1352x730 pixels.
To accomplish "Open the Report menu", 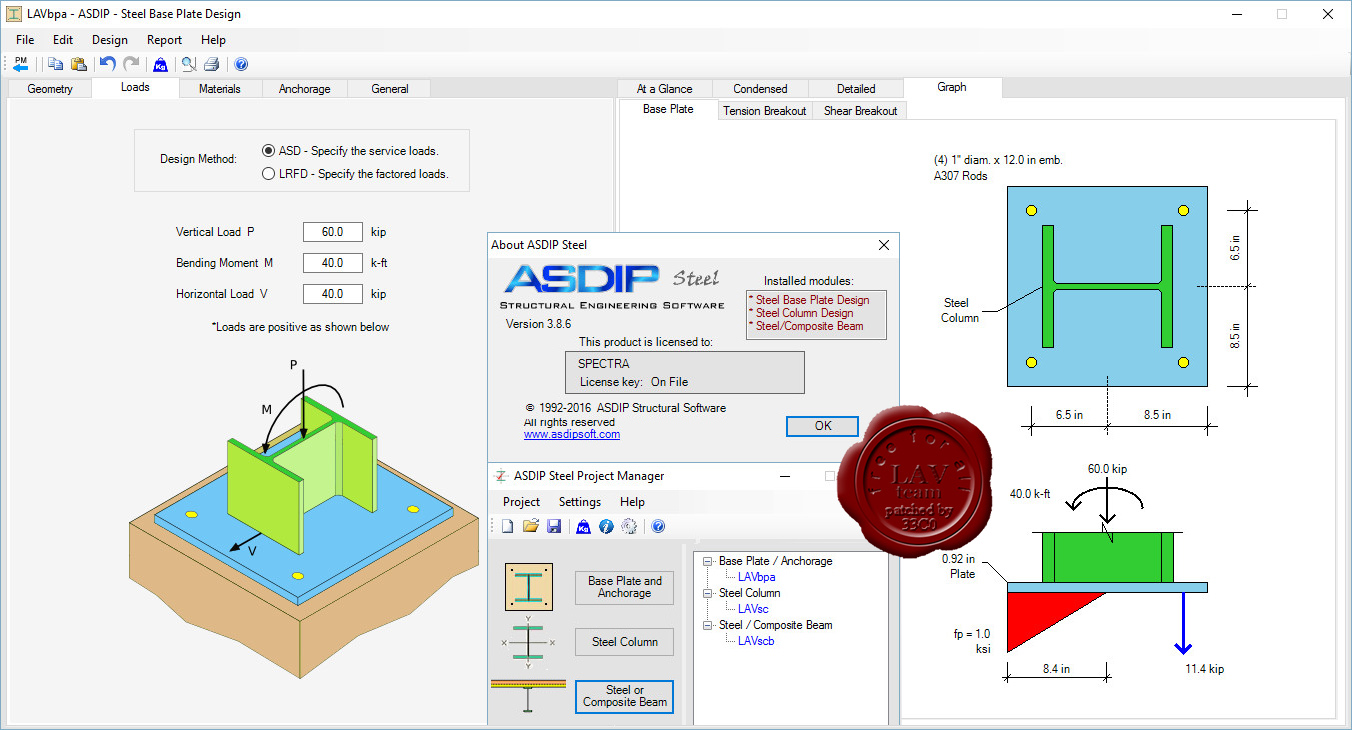I will coord(164,40).
